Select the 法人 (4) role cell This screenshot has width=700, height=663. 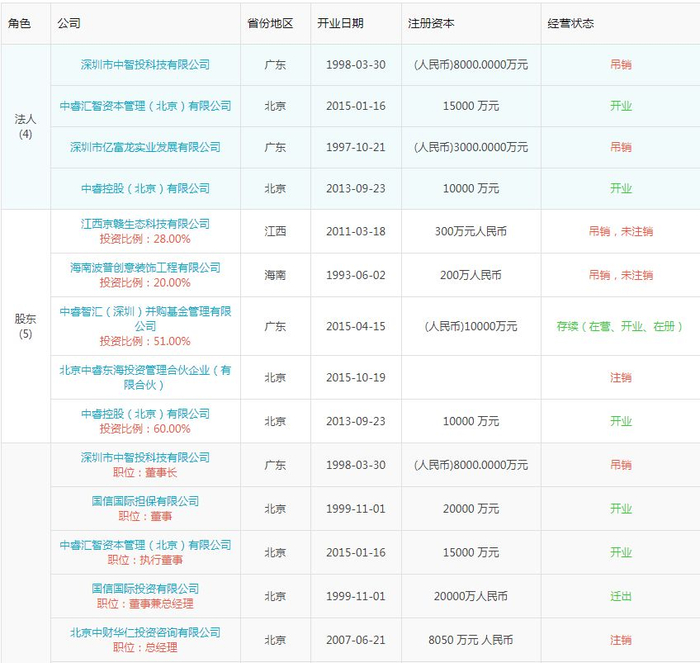pos(25,127)
